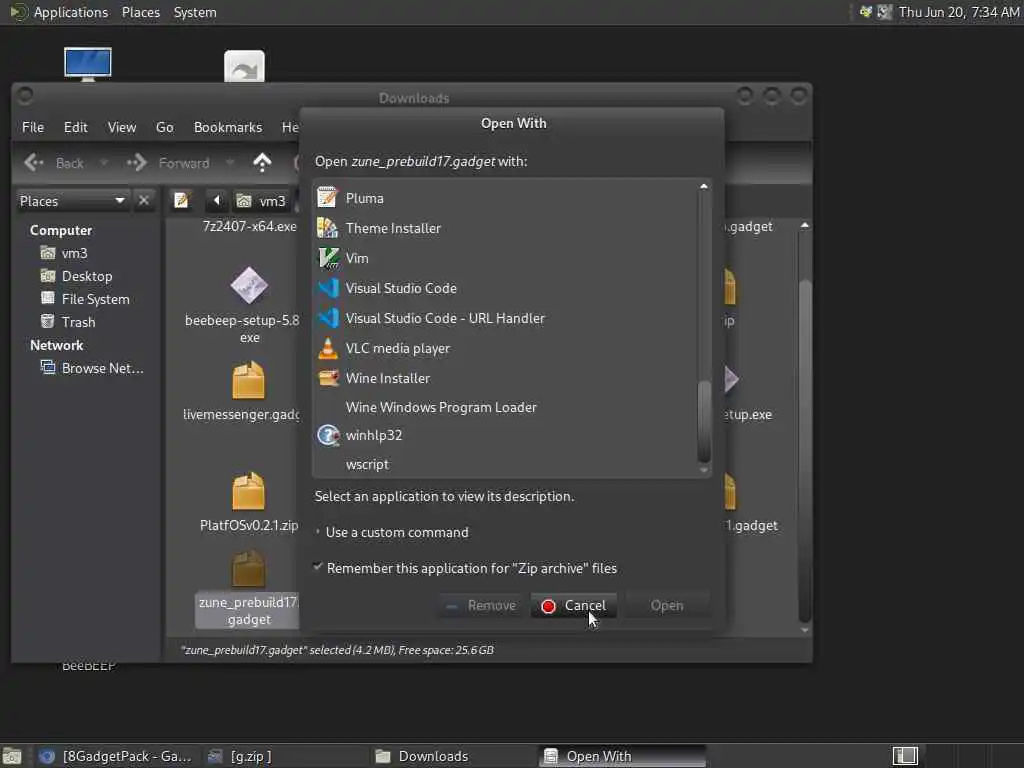Open the System panel menu
This screenshot has width=1024, height=768.
195,12
